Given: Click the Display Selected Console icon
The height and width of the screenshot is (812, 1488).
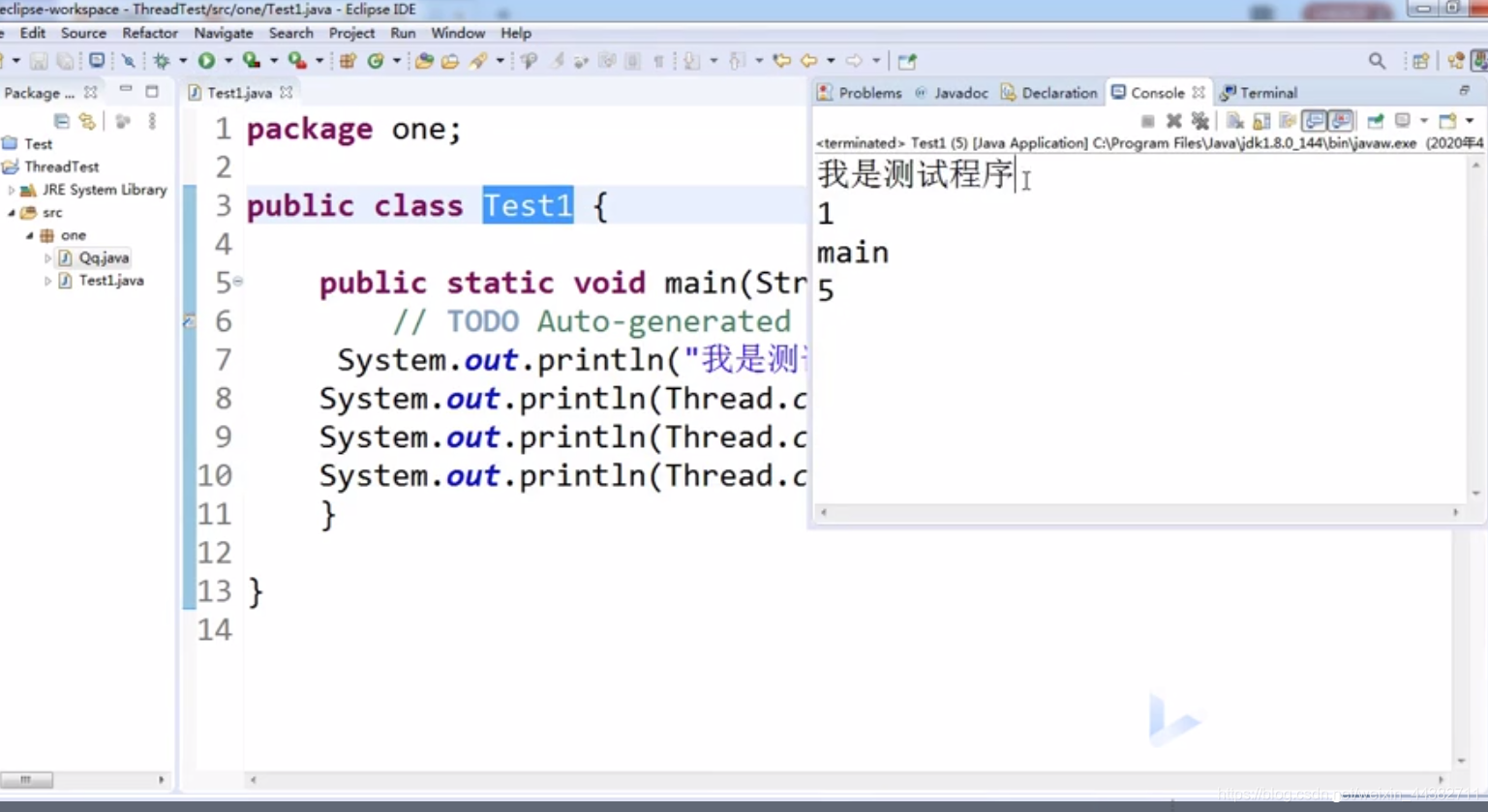Looking at the screenshot, I should [1402, 121].
